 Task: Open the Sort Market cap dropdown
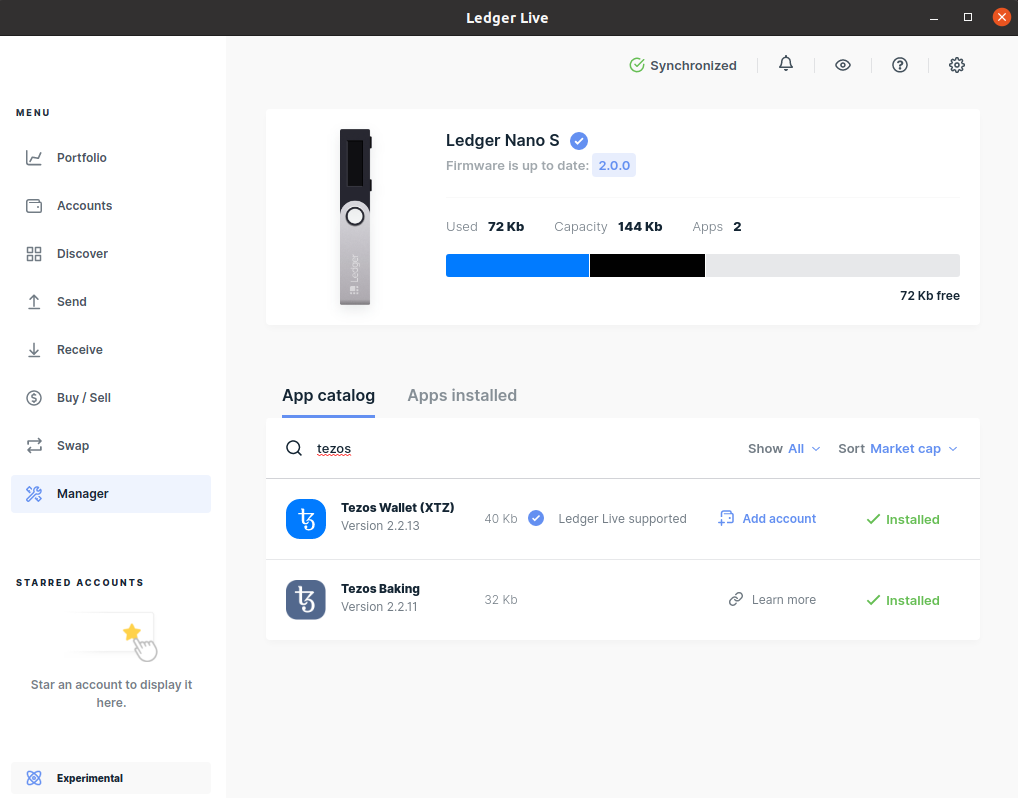click(898, 449)
